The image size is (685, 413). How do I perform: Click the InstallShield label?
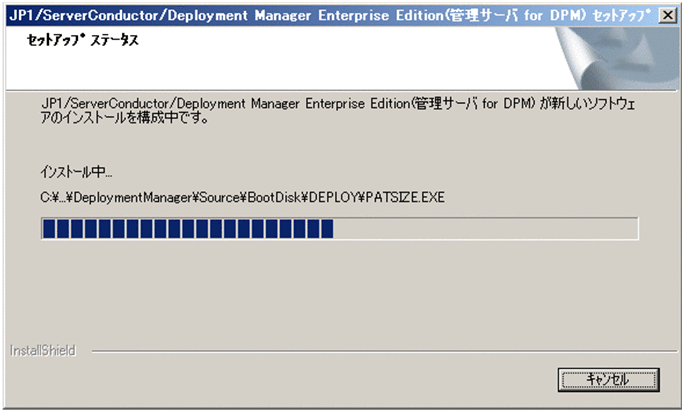coord(42,351)
